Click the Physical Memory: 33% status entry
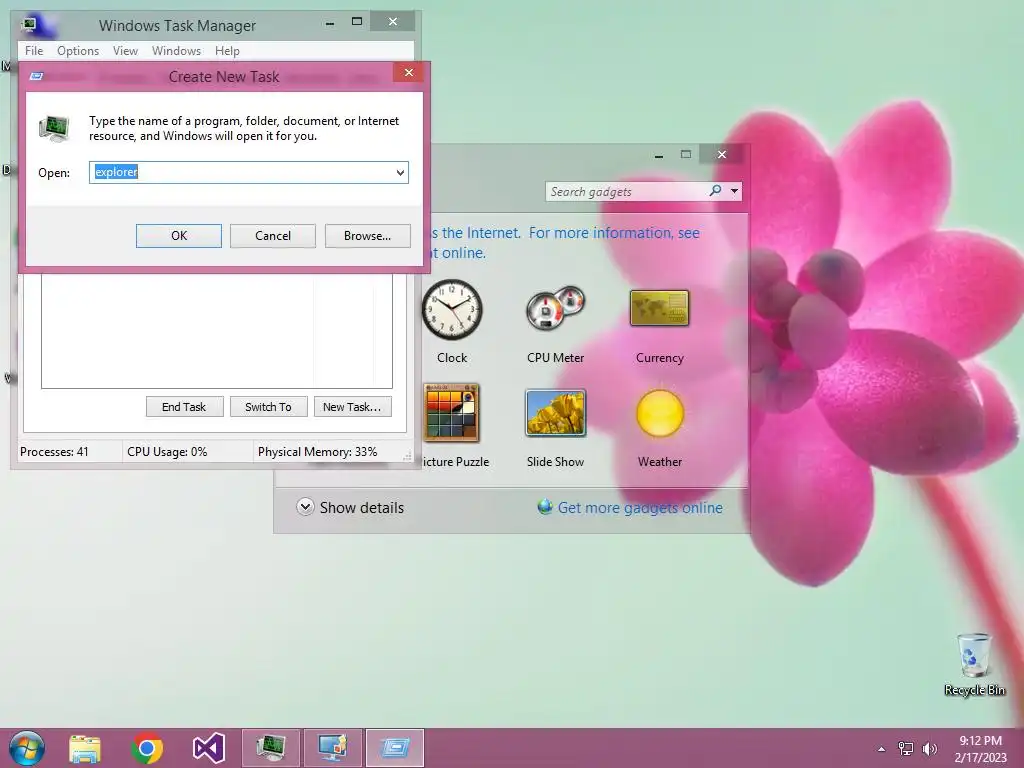Screen dimensions: 1024x768 [327, 452]
